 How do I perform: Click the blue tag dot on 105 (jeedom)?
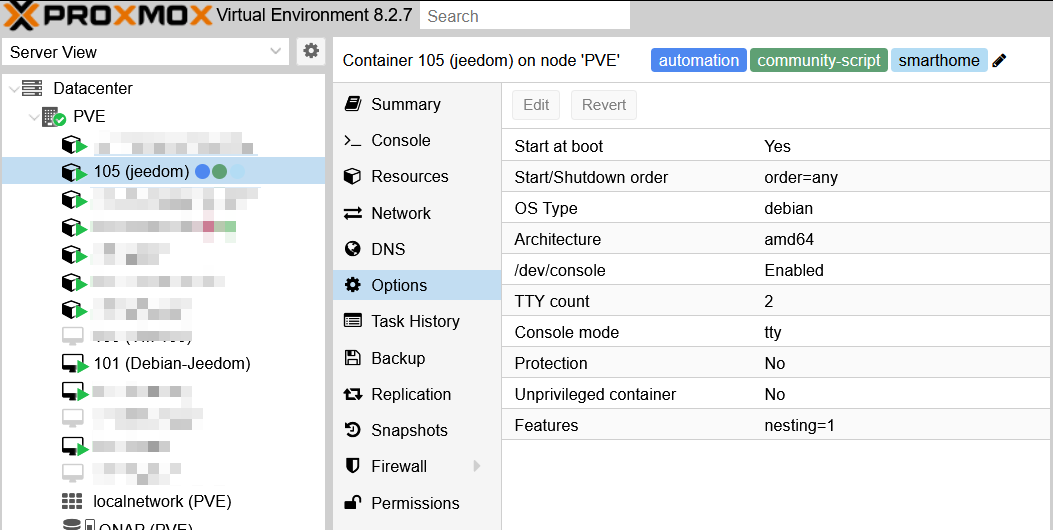[x=202, y=172]
